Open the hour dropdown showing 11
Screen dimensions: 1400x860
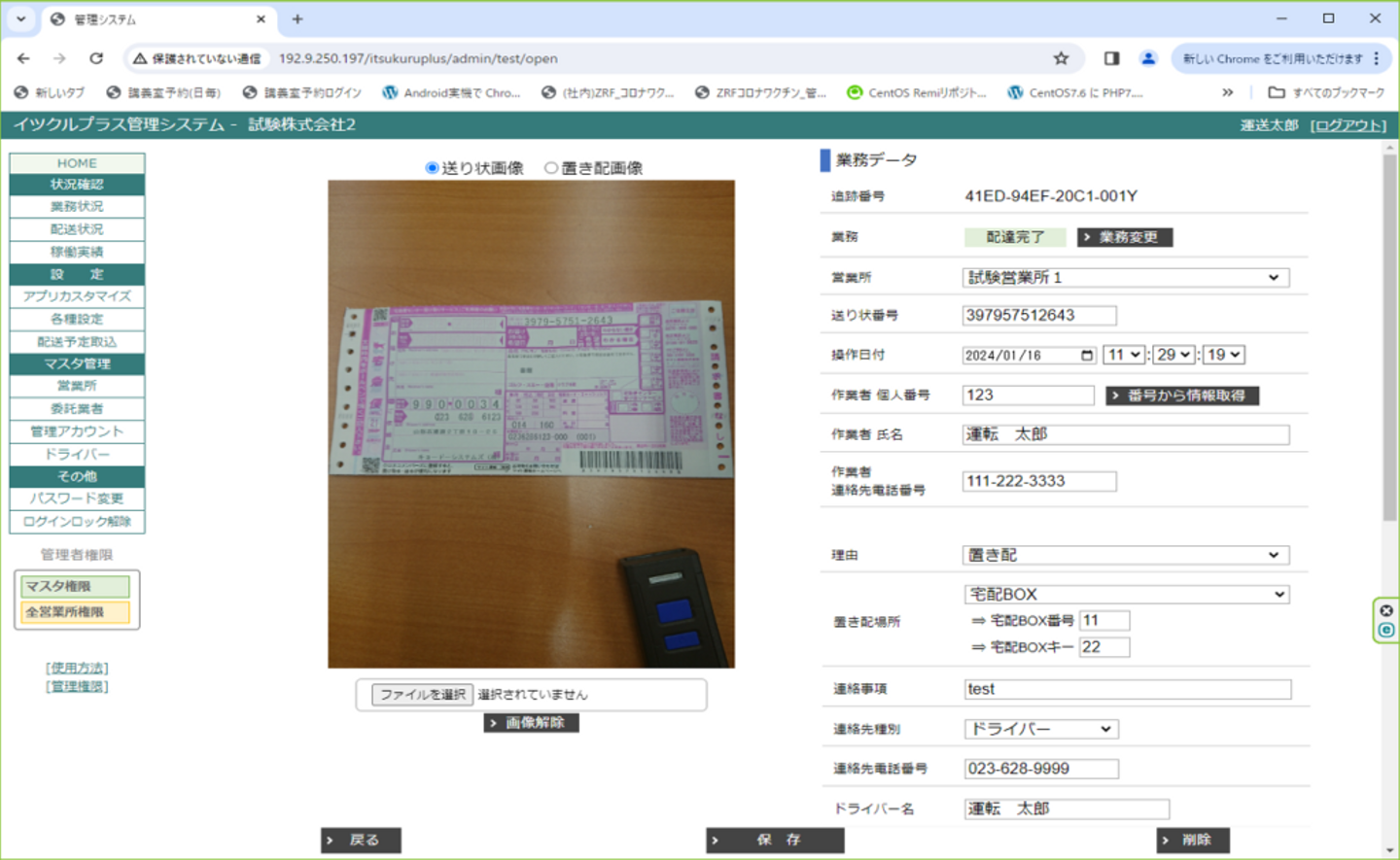pyautogui.click(x=1123, y=355)
